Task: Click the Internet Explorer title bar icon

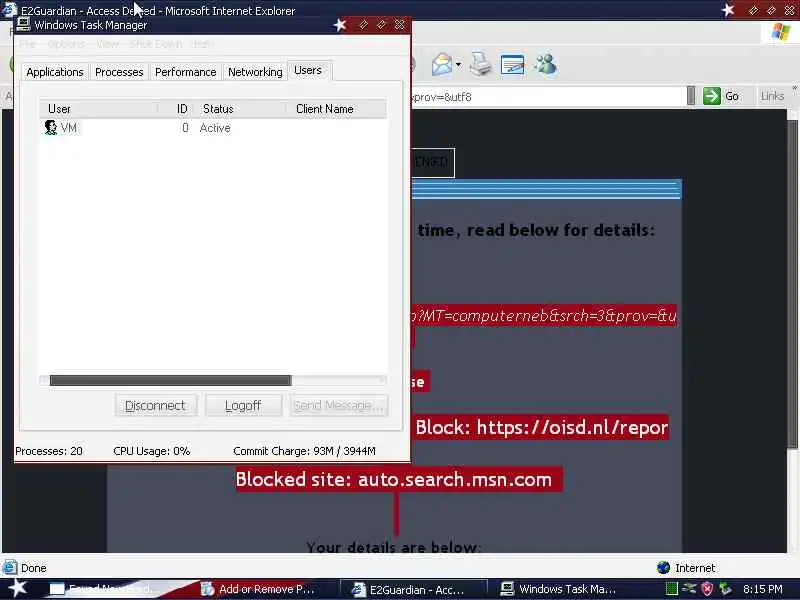Action: pos(9,10)
